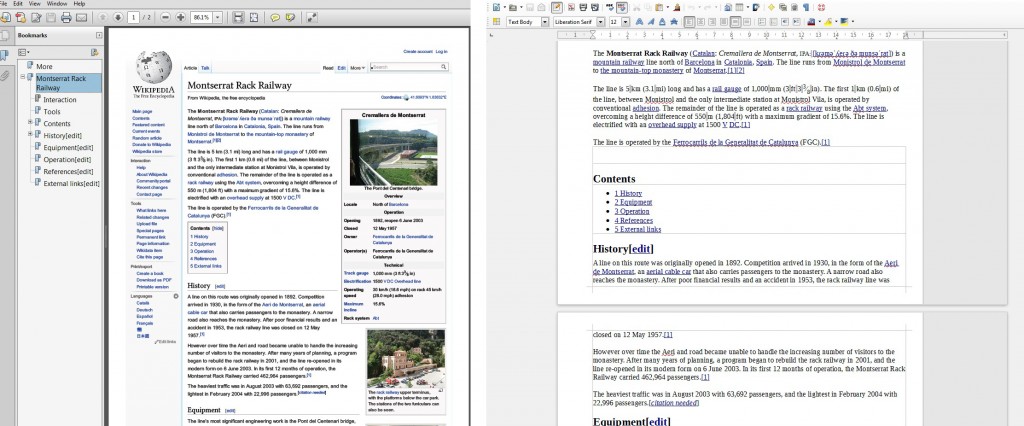The height and width of the screenshot is (426, 1024).
Task: Expand the History[edit] bookmark node
Action: coord(30,135)
